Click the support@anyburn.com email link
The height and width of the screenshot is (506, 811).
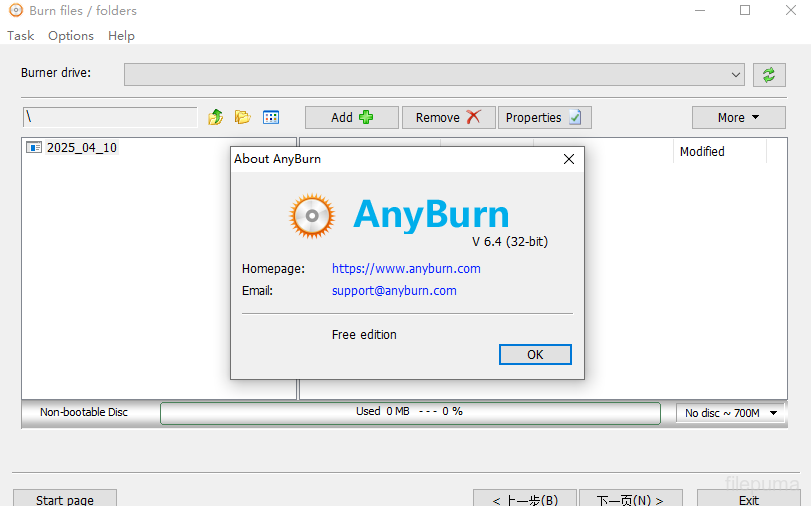pos(394,291)
